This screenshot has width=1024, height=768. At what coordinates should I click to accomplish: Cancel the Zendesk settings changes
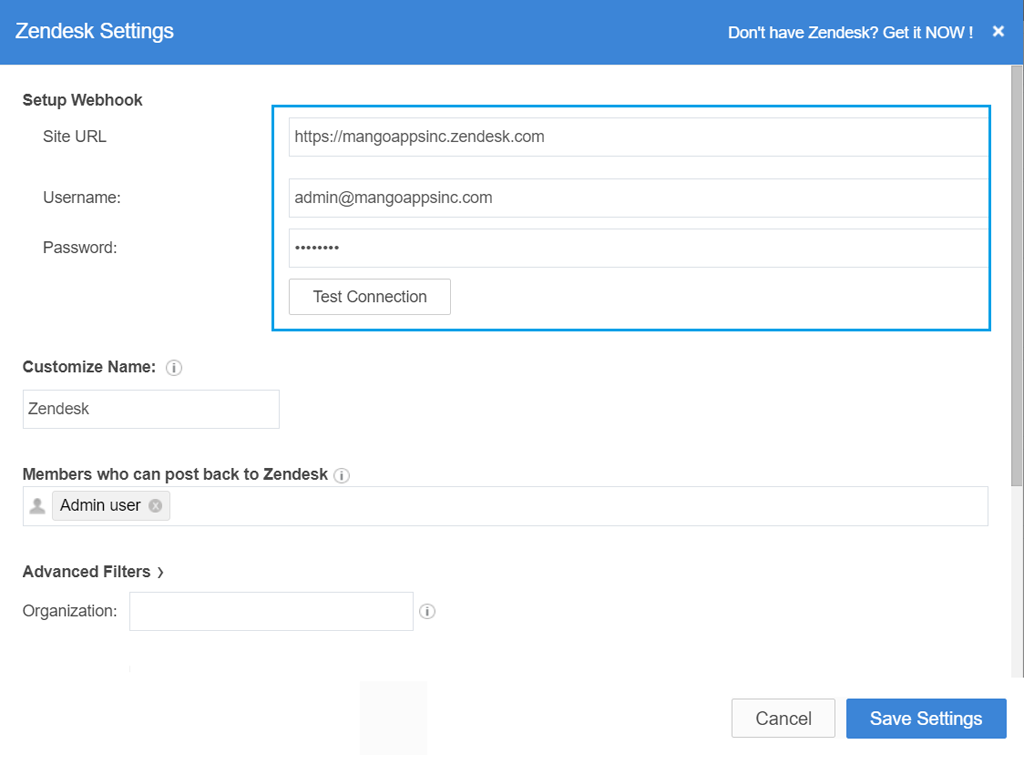pos(783,718)
